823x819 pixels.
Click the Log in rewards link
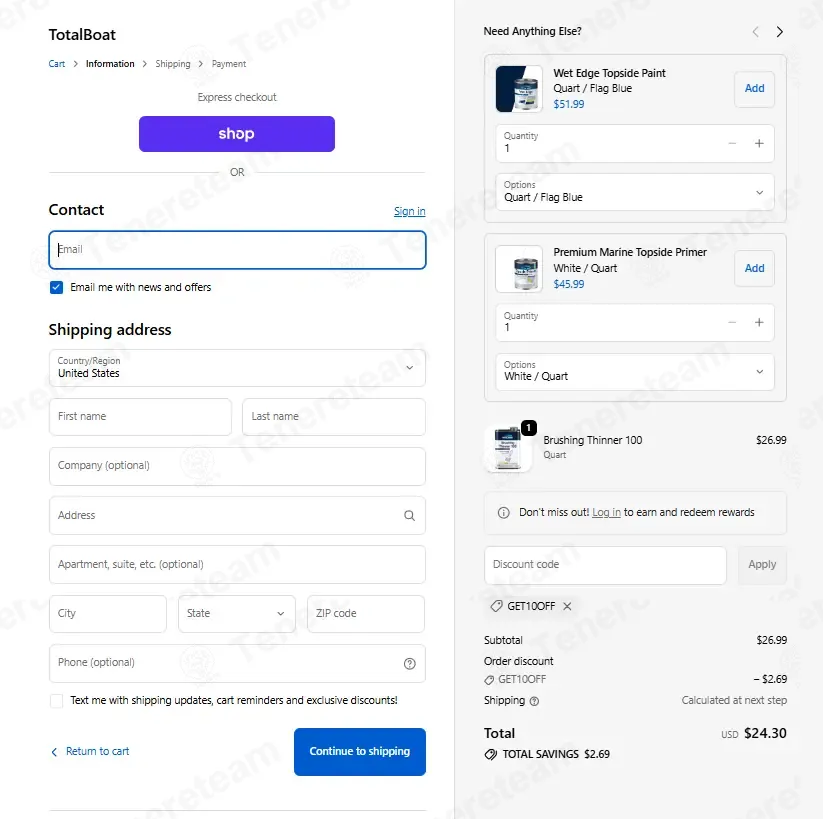pos(606,512)
